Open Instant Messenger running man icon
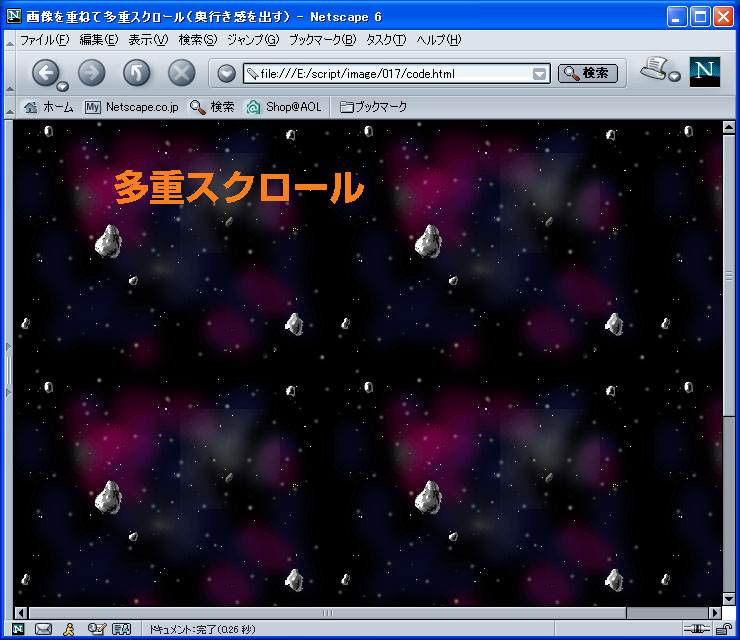740x640 pixels. pyautogui.click(x=69, y=629)
